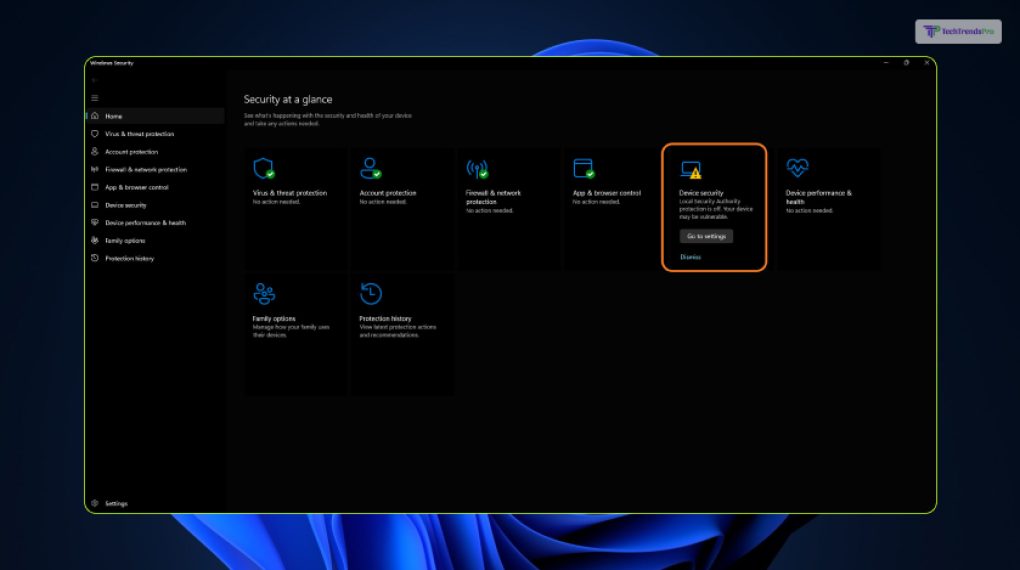This screenshot has height=570, width=1020.
Task: Click View latest protection actions text
Action: tap(397, 331)
